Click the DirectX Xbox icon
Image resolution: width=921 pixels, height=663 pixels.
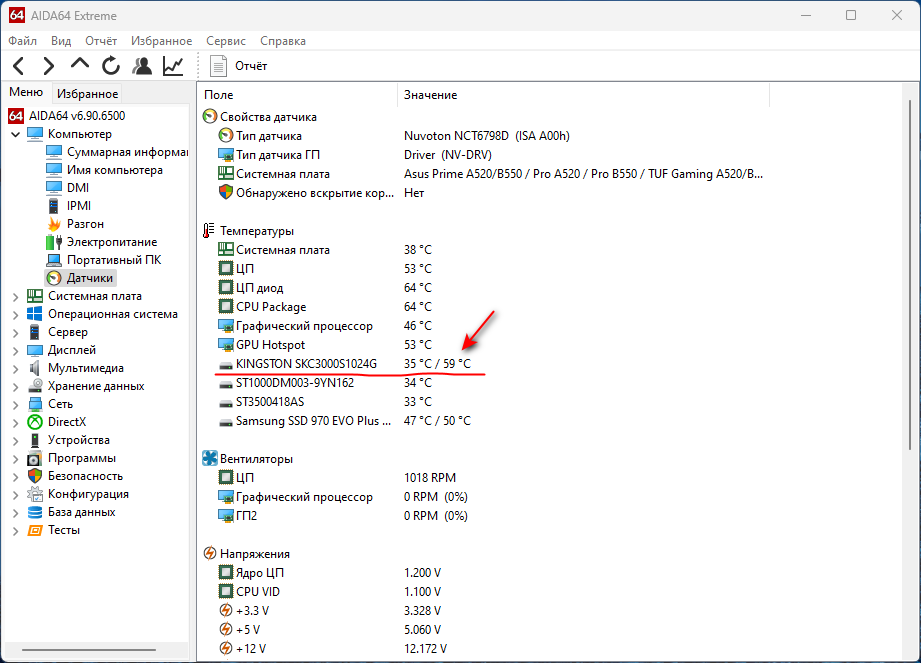[x=35, y=422]
